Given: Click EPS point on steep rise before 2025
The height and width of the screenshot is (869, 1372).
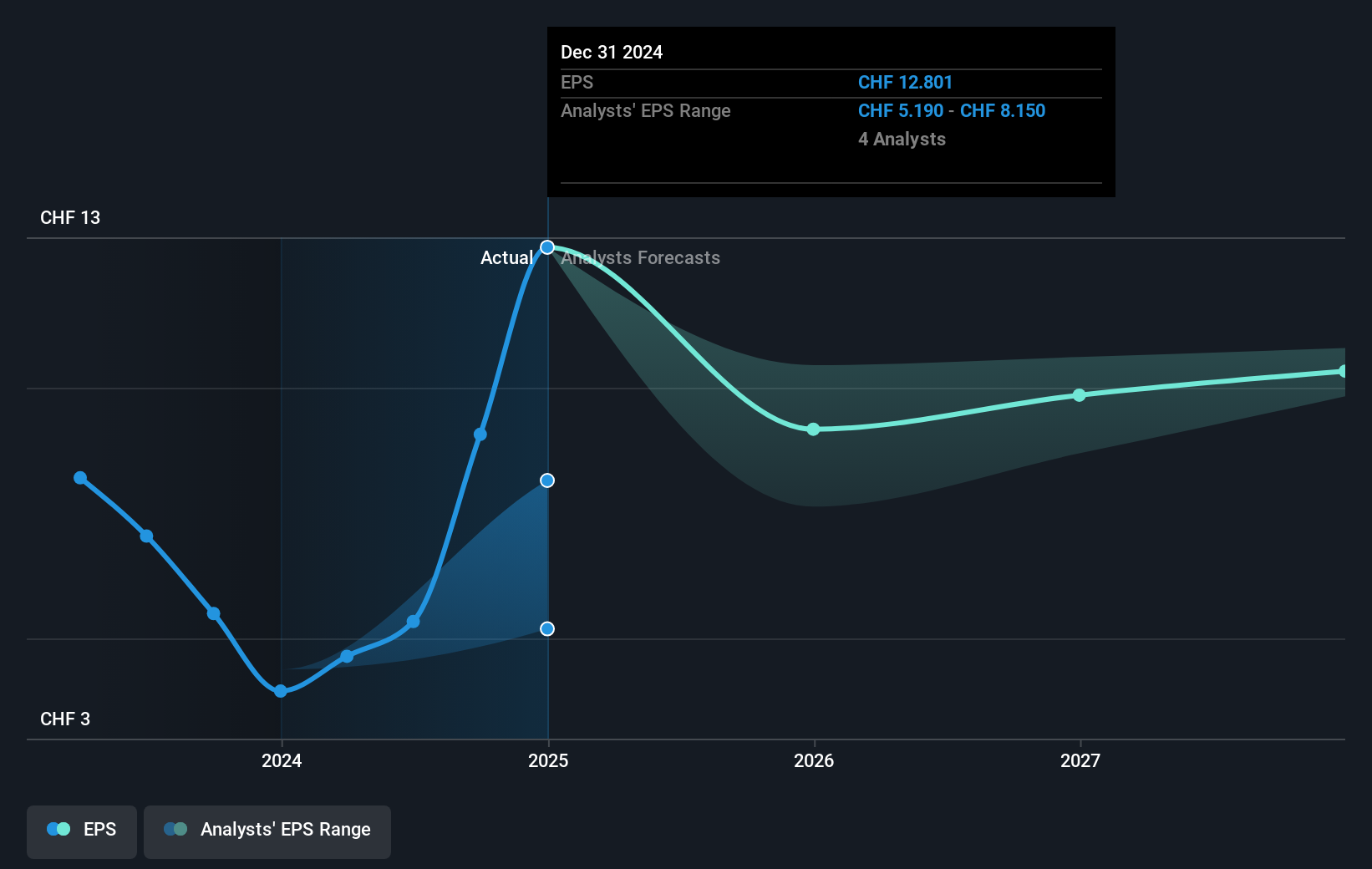Looking at the screenshot, I should coord(480,434).
